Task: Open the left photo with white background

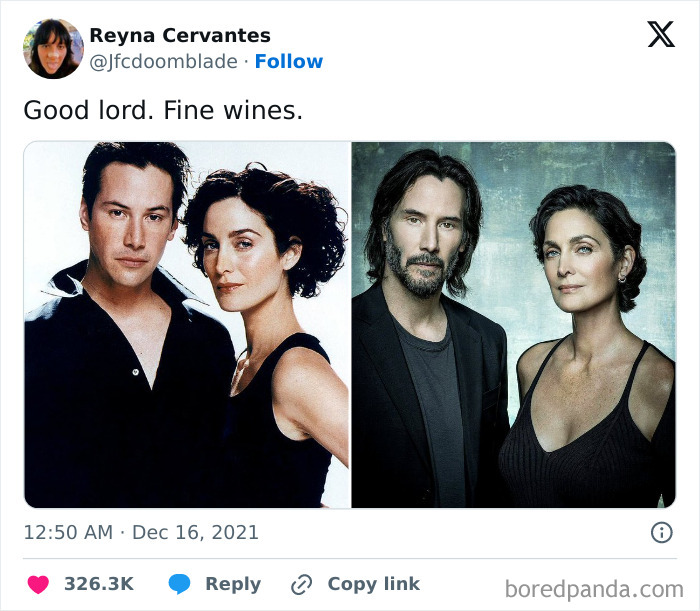Action: pos(187,325)
